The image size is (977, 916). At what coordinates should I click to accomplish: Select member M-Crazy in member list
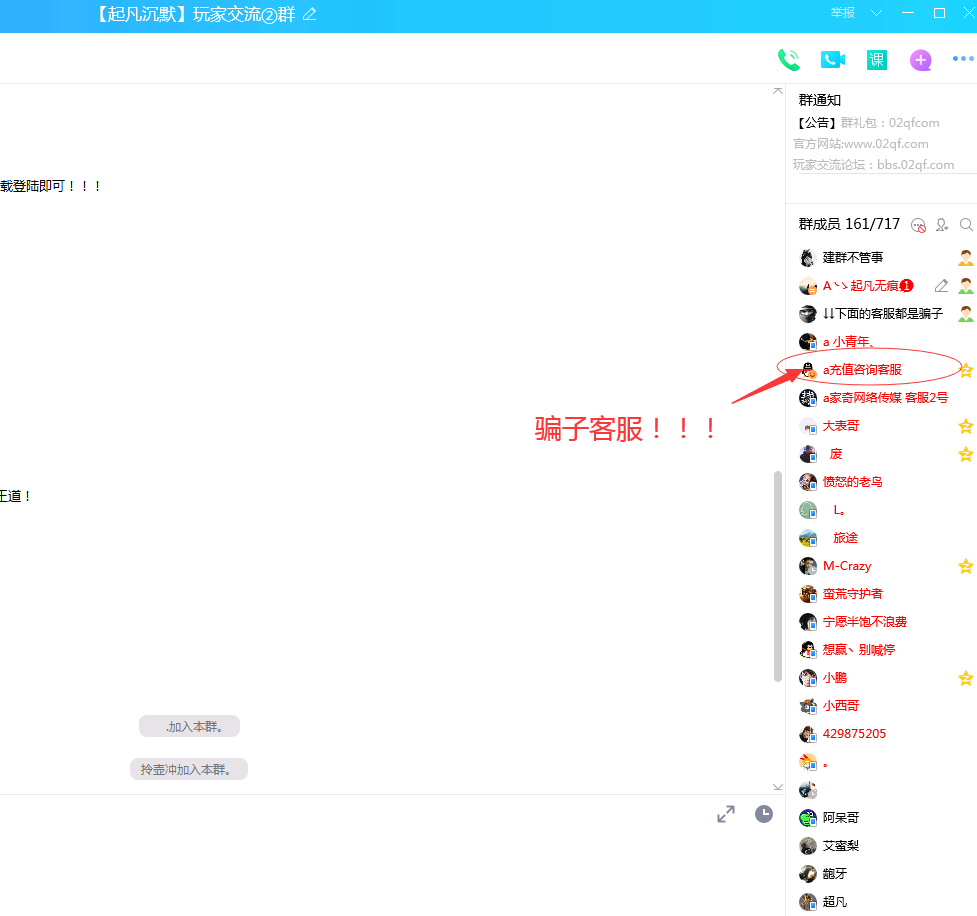pyautogui.click(x=846, y=566)
